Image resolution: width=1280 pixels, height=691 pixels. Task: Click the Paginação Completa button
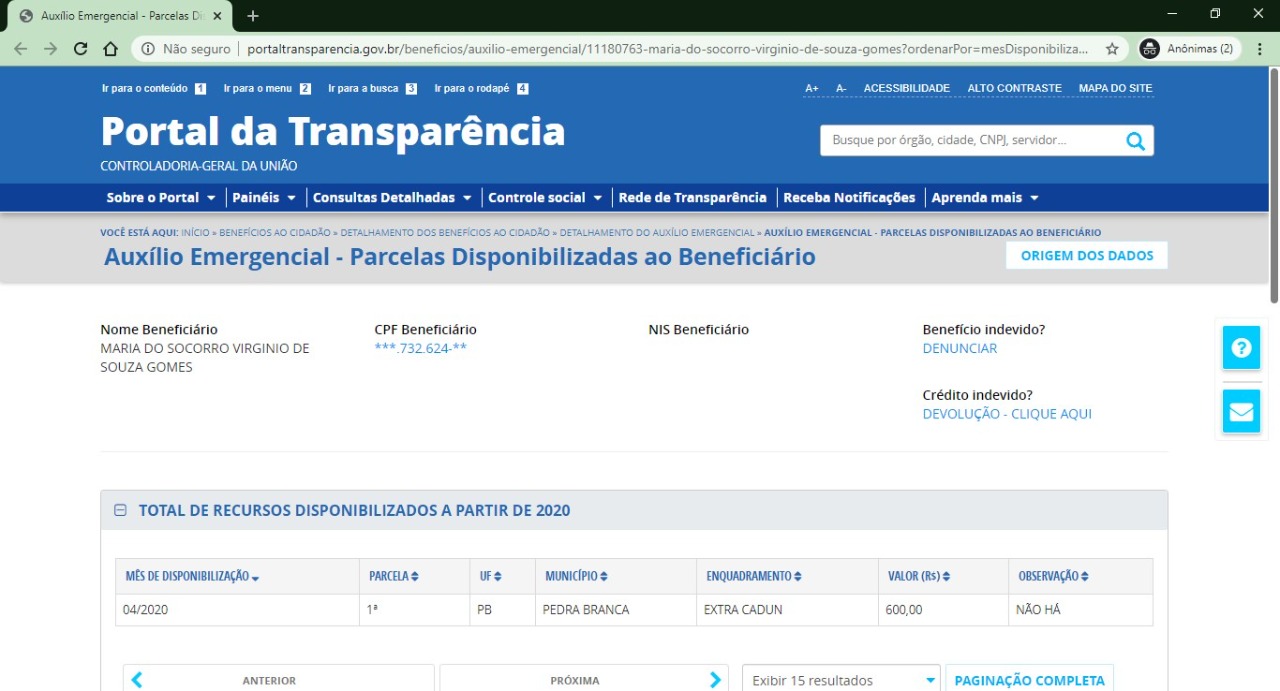pos(1029,680)
